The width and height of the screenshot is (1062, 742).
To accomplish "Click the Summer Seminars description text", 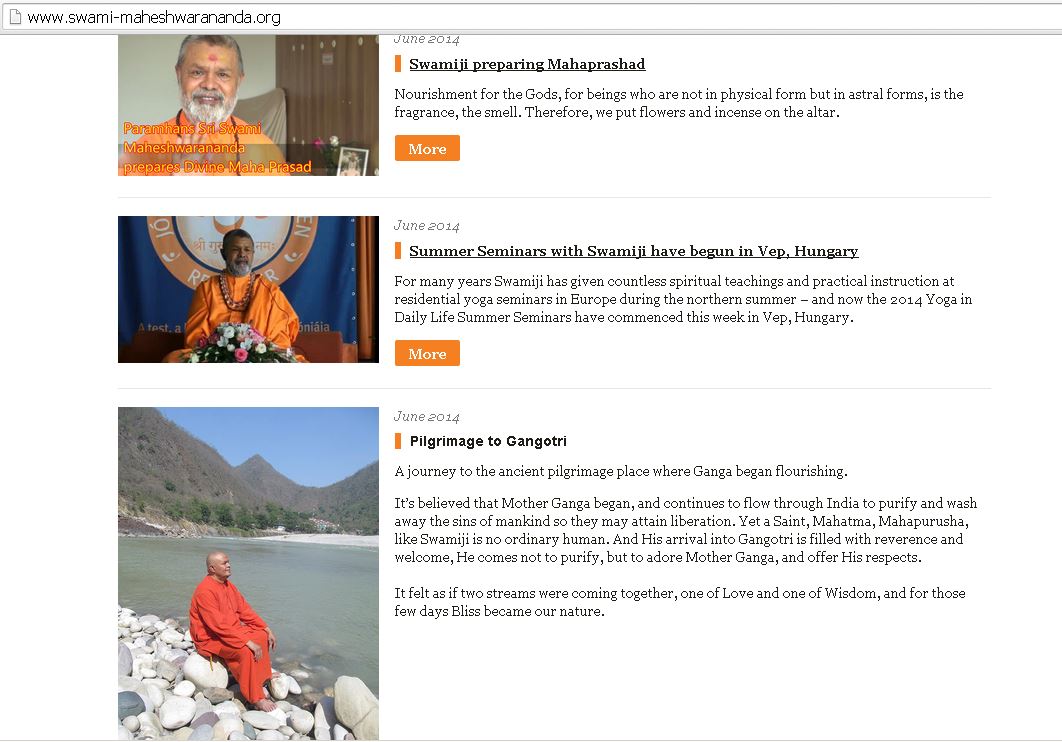I will tap(683, 299).
